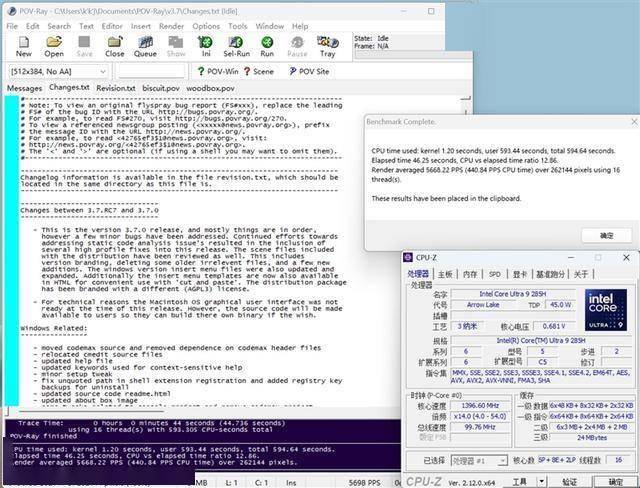Image resolution: width=640 pixels, height=488 pixels.
Task: Click the POV-Ray title bar app icon
Action: click(12, 11)
